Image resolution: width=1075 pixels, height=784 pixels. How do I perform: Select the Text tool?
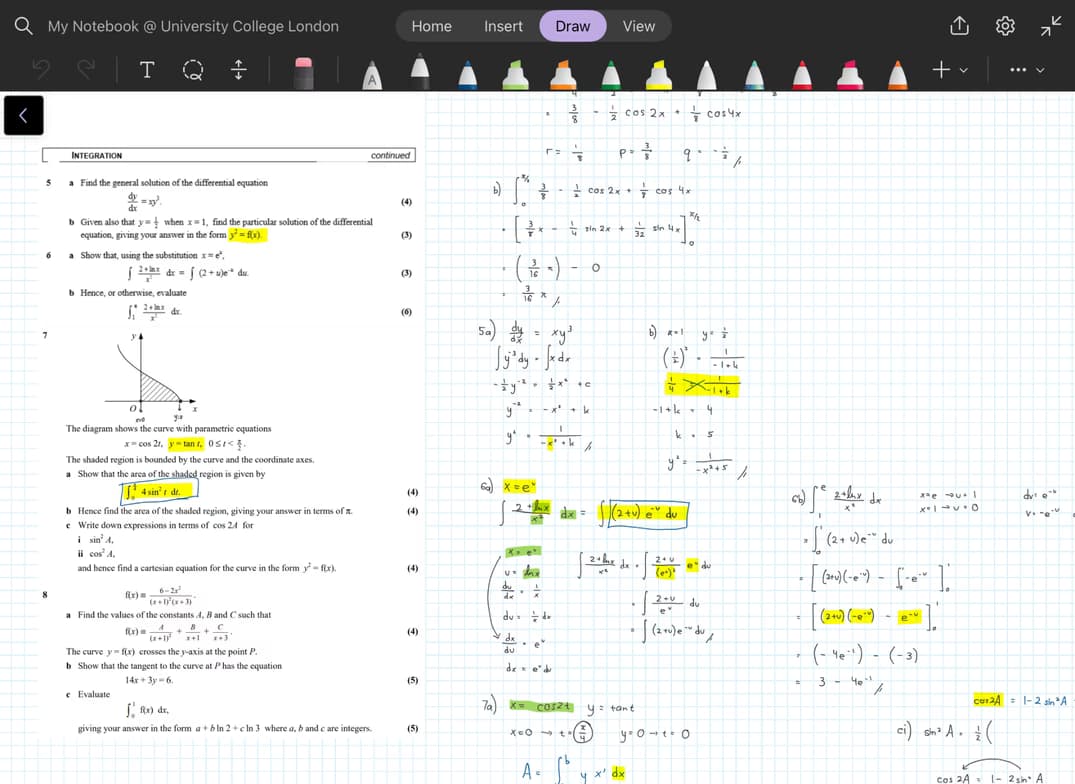click(x=147, y=70)
